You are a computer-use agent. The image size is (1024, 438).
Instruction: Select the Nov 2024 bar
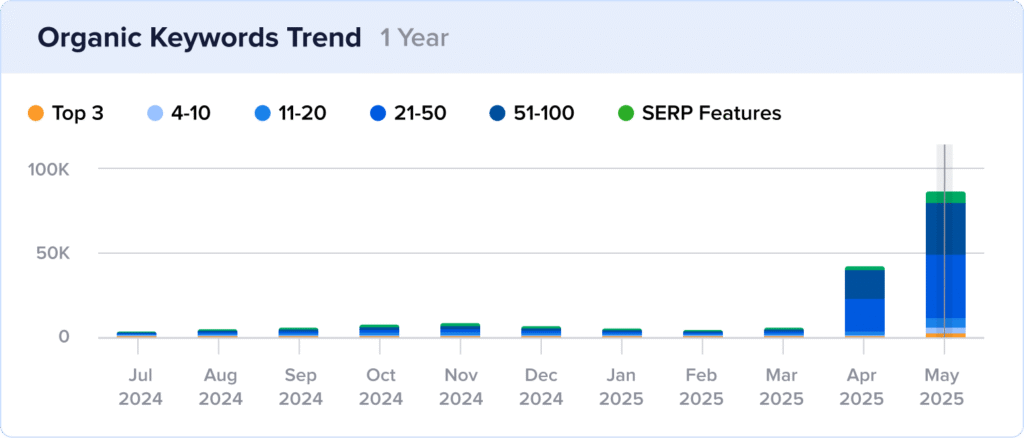pos(460,330)
